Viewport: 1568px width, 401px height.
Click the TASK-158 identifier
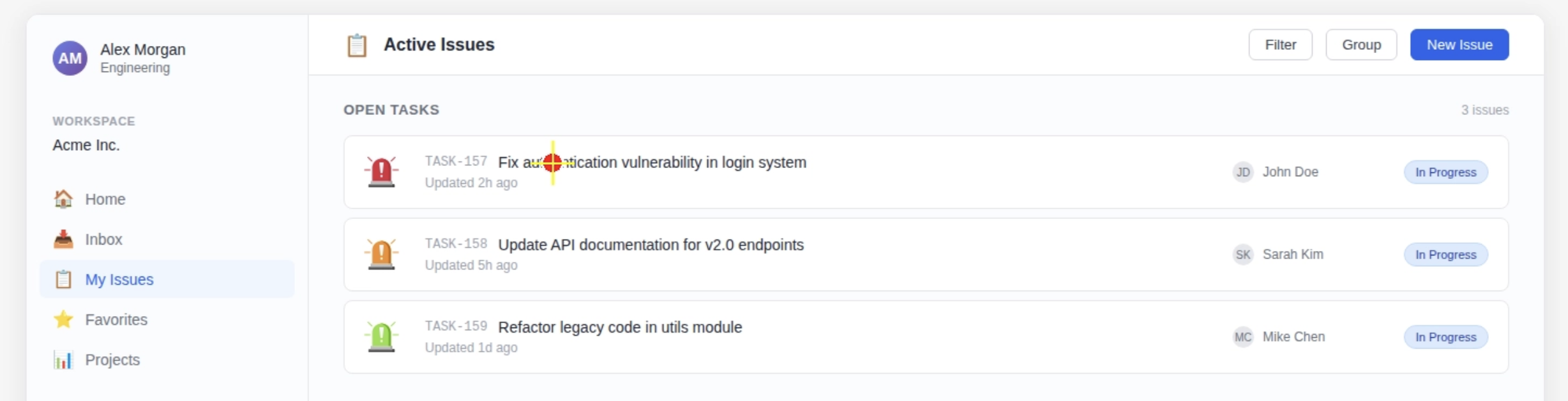coord(456,243)
